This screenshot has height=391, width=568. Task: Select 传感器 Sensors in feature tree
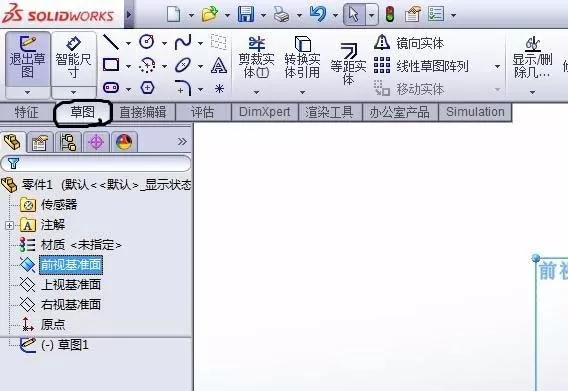[x=49, y=205]
